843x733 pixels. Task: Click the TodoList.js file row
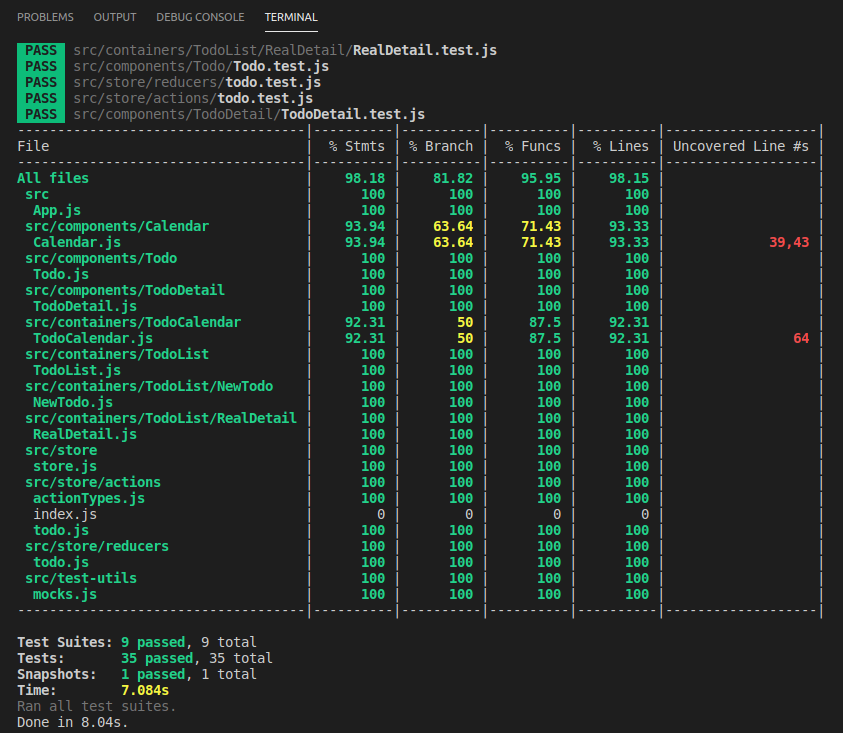coord(77,371)
